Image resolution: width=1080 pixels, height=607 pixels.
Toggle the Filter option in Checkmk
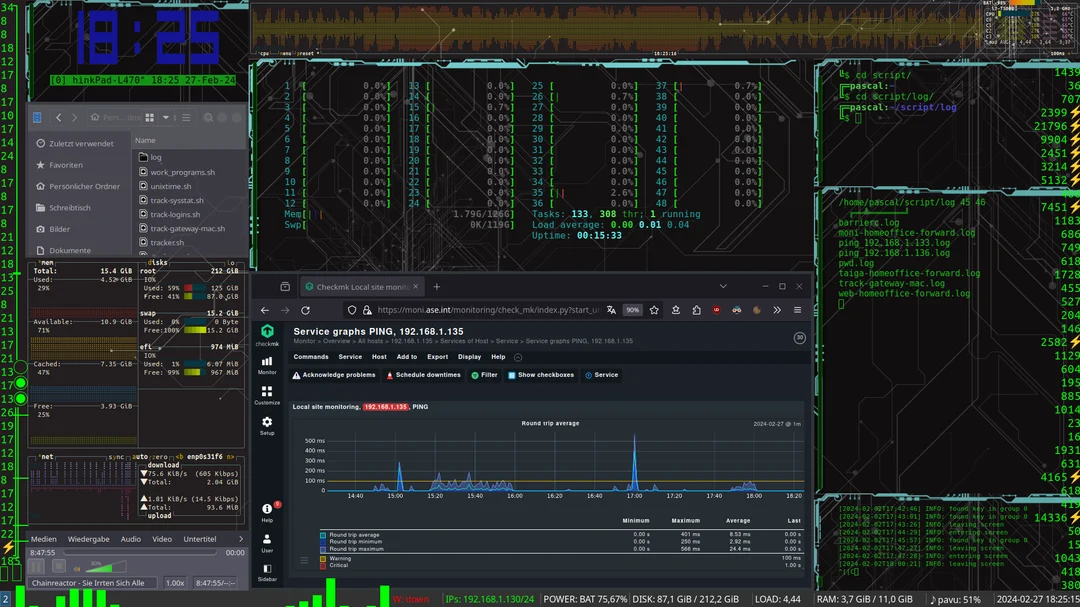[487, 375]
